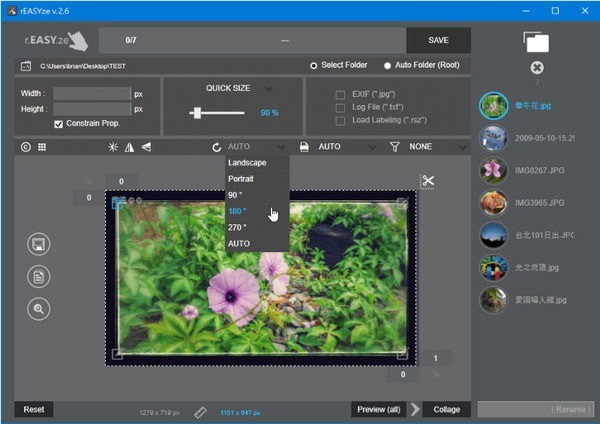Open the grid icon in toolbar
This screenshot has width=600, height=424.
pyautogui.click(x=42, y=147)
